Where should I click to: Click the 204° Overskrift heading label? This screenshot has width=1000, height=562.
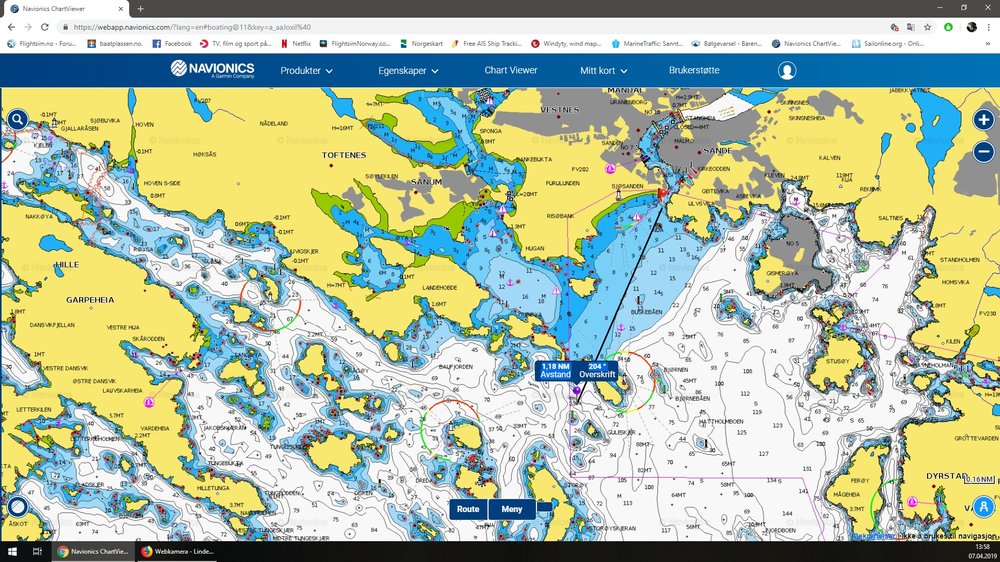click(x=597, y=371)
